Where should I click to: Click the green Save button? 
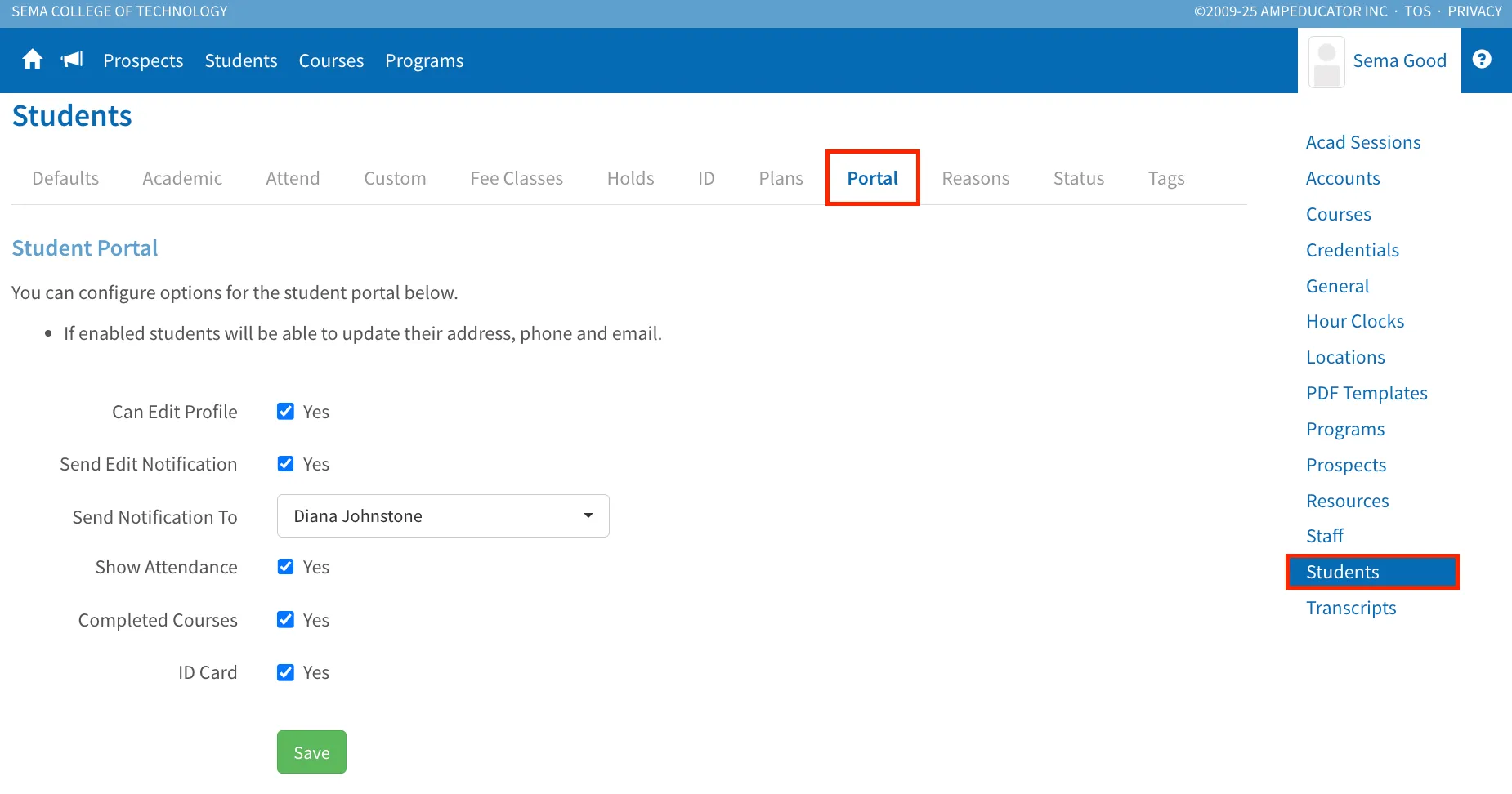[311, 752]
